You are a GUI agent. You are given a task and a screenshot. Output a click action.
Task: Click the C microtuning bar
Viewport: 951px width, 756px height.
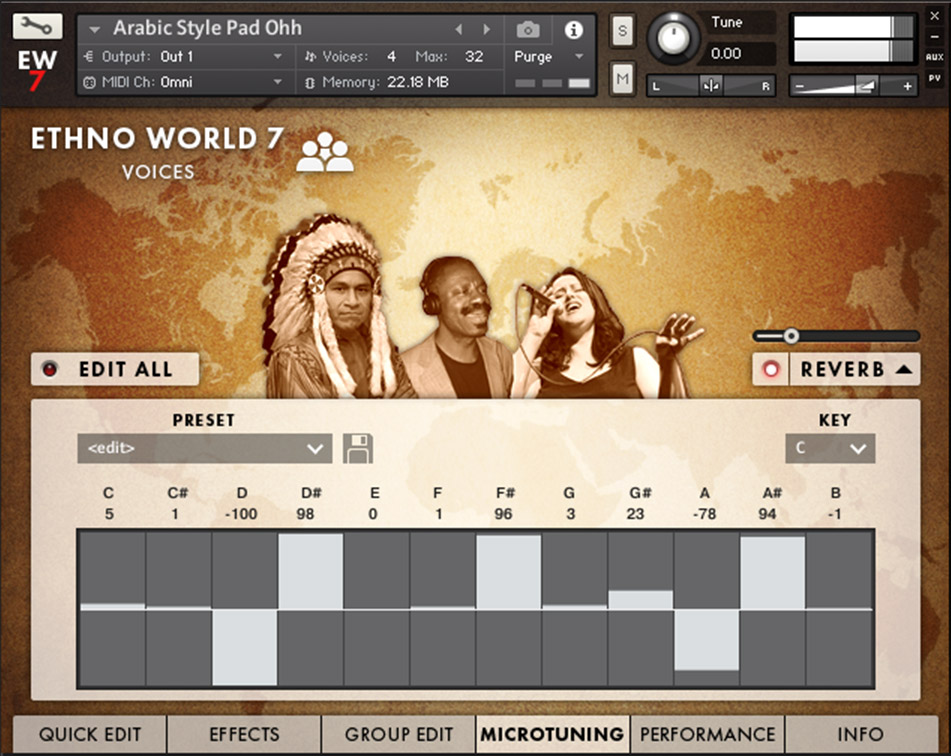point(112,609)
